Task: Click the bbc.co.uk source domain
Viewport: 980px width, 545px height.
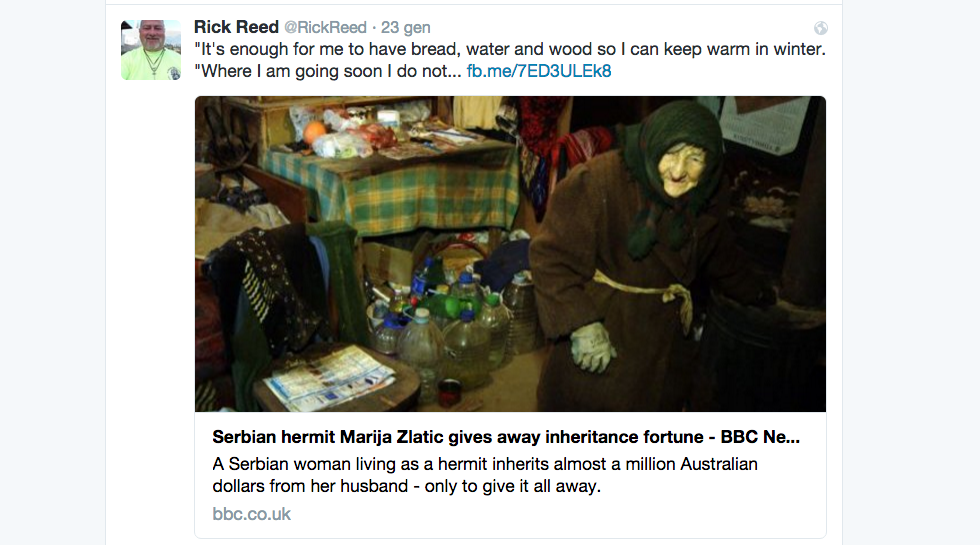Action: tap(251, 514)
